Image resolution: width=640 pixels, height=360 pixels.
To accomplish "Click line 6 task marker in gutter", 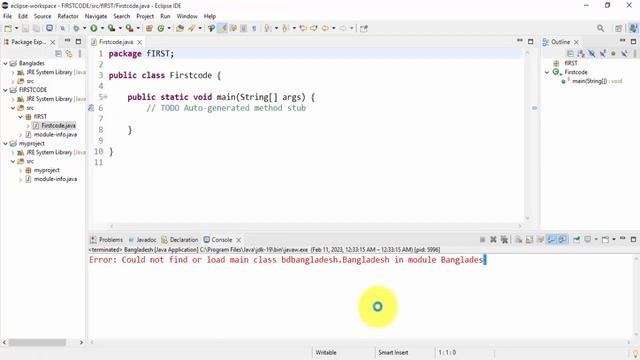I will pos(91,108).
